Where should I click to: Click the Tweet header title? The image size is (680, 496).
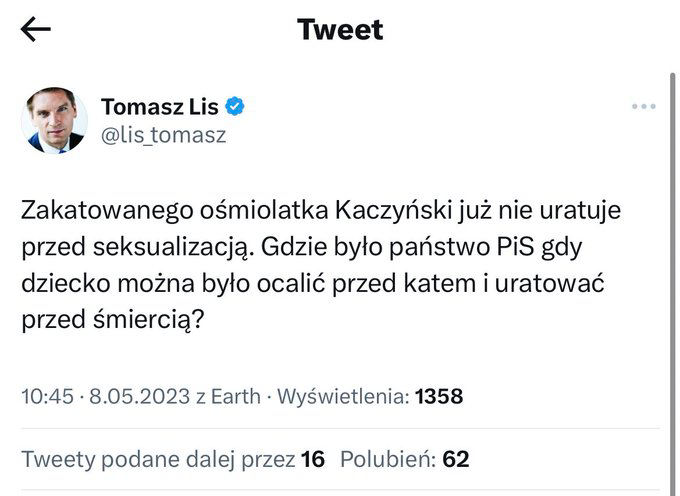click(340, 30)
